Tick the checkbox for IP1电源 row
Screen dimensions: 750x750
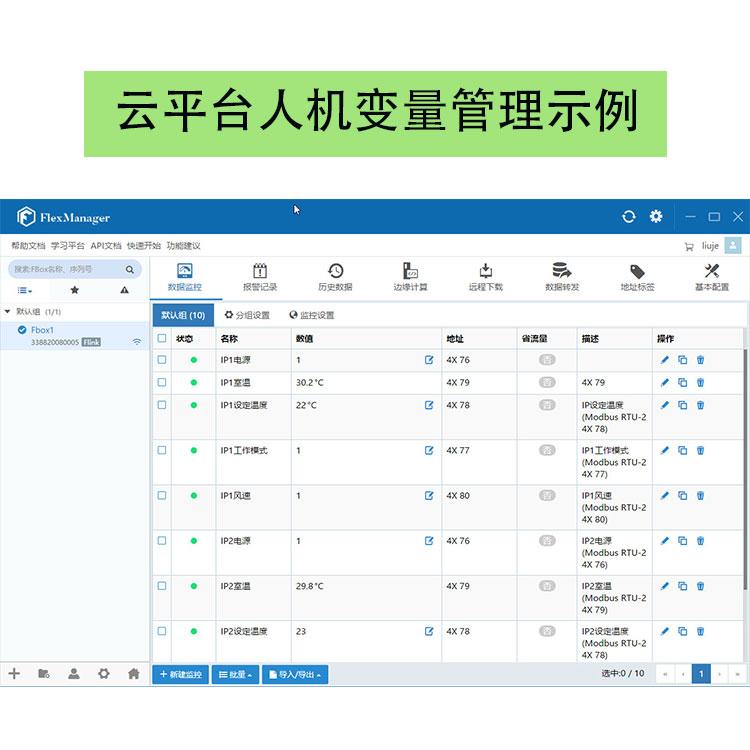pos(162,360)
